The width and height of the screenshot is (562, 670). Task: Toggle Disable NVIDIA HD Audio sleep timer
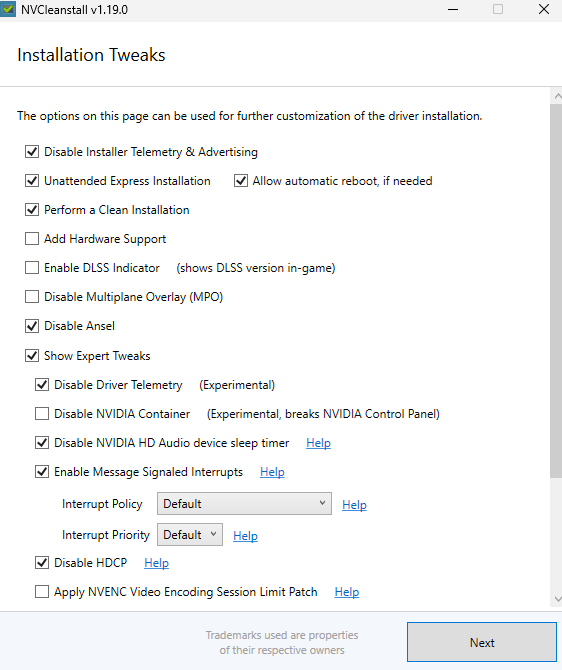tap(42, 443)
